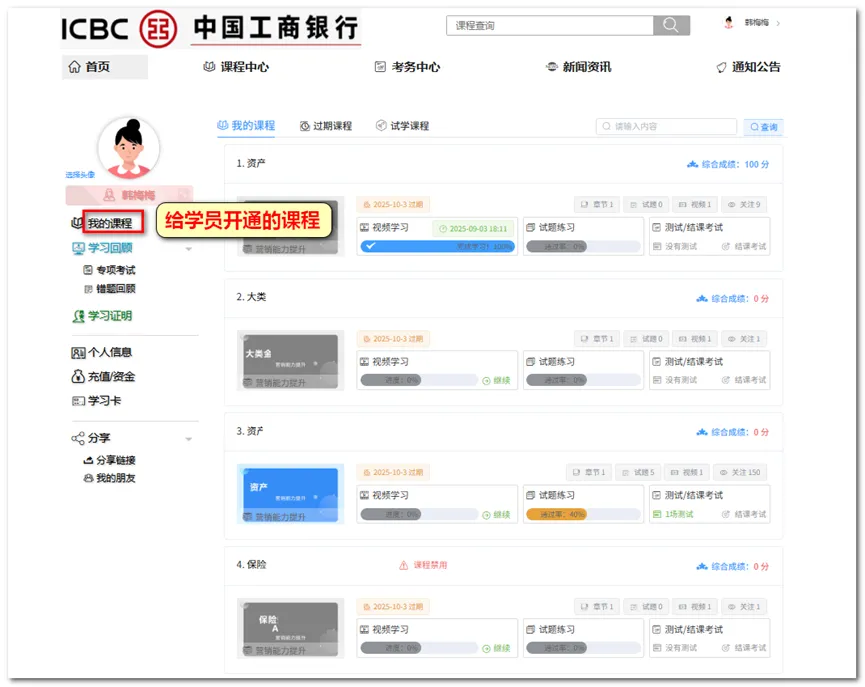The height and width of the screenshot is (687, 865).
Task: Click the 错题回顾 icon in sidebar
Action: pyautogui.click(x=88, y=289)
